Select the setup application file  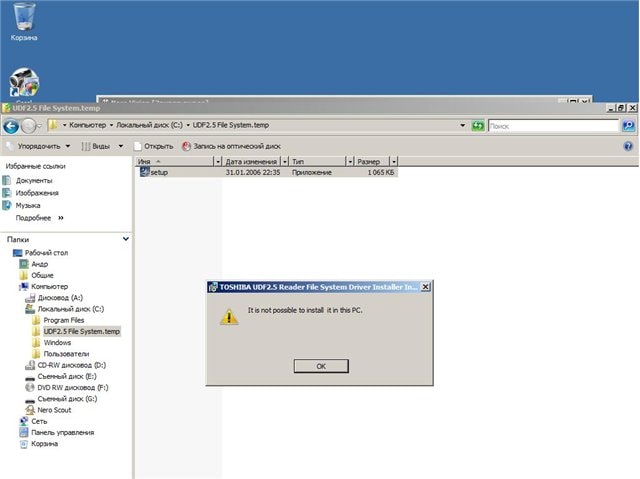154,173
